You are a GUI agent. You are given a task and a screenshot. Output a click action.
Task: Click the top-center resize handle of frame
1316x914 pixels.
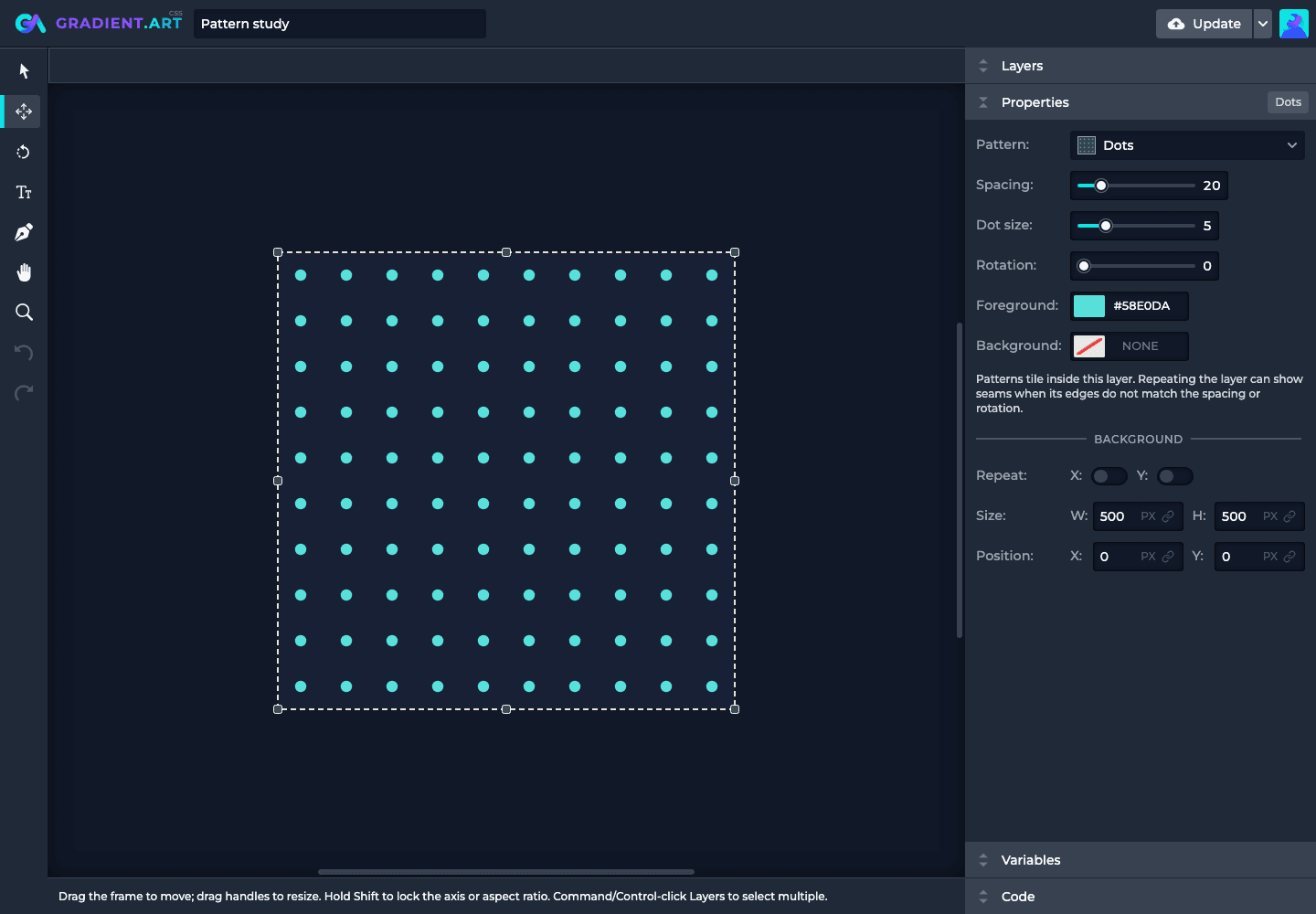pyautogui.click(x=506, y=252)
